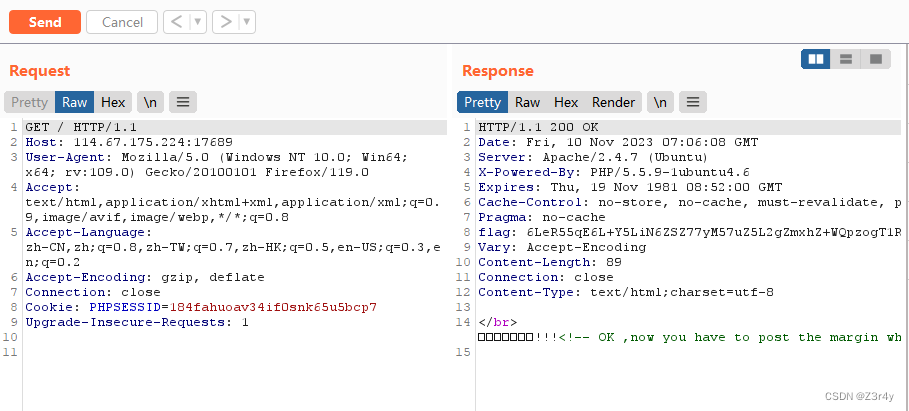This screenshot has height=411, width=909.
Task: Click the 'Accept-Encoding: gzip, deflate' line
Action: pyautogui.click(x=145, y=278)
